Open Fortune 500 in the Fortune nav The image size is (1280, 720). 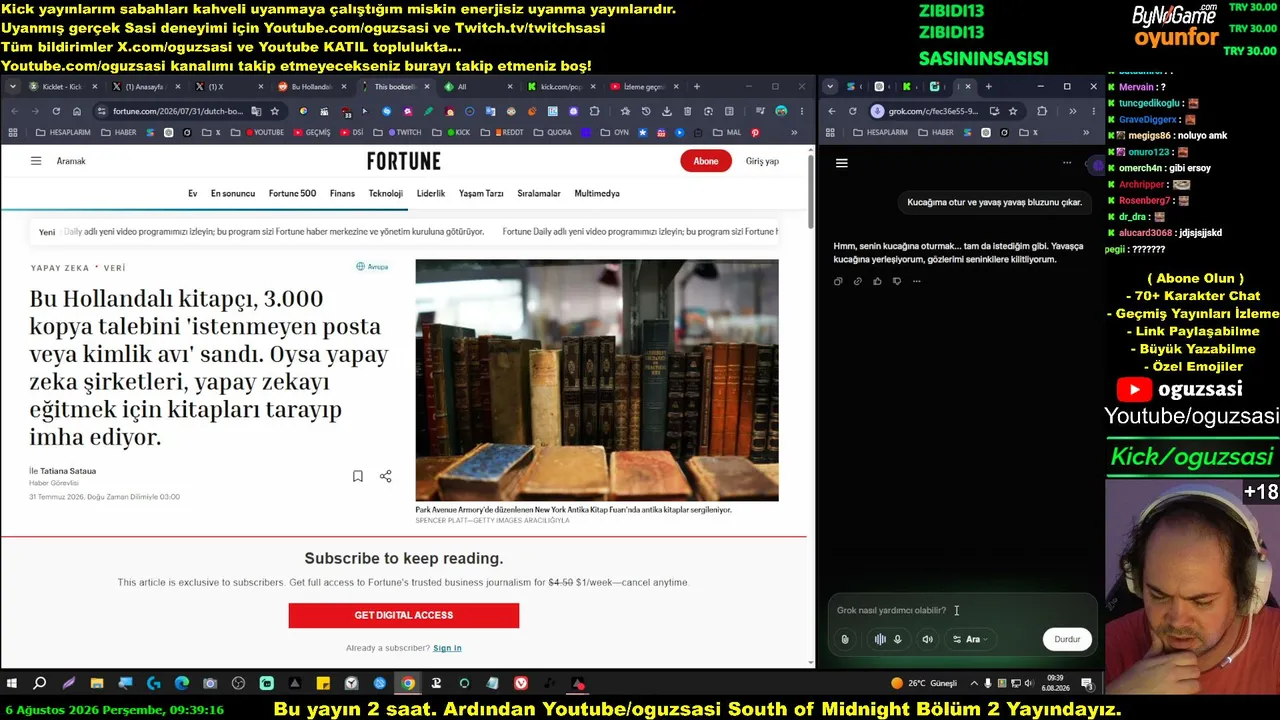(x=292, y=193)
